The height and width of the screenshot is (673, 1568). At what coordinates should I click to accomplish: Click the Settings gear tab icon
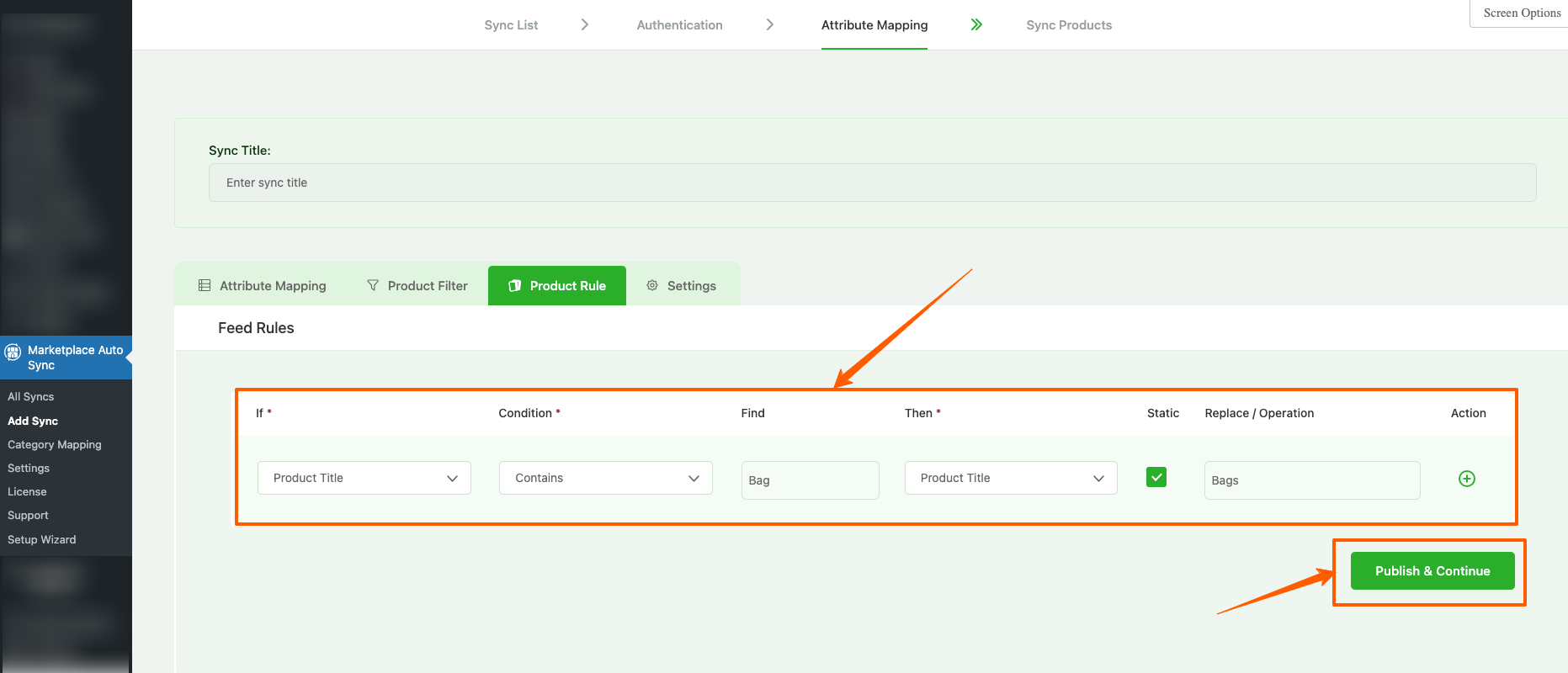[652, 286]
